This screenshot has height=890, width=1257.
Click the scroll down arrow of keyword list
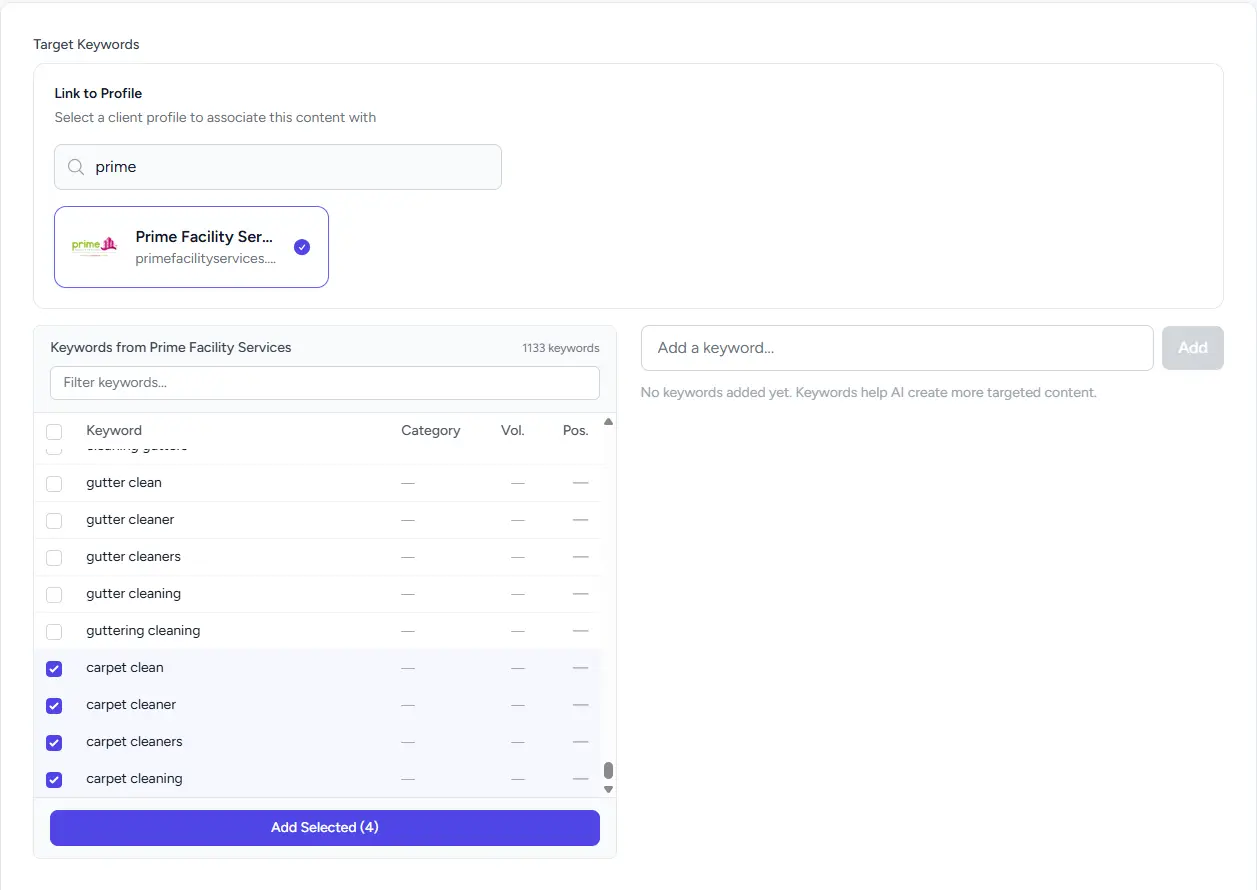608,789
